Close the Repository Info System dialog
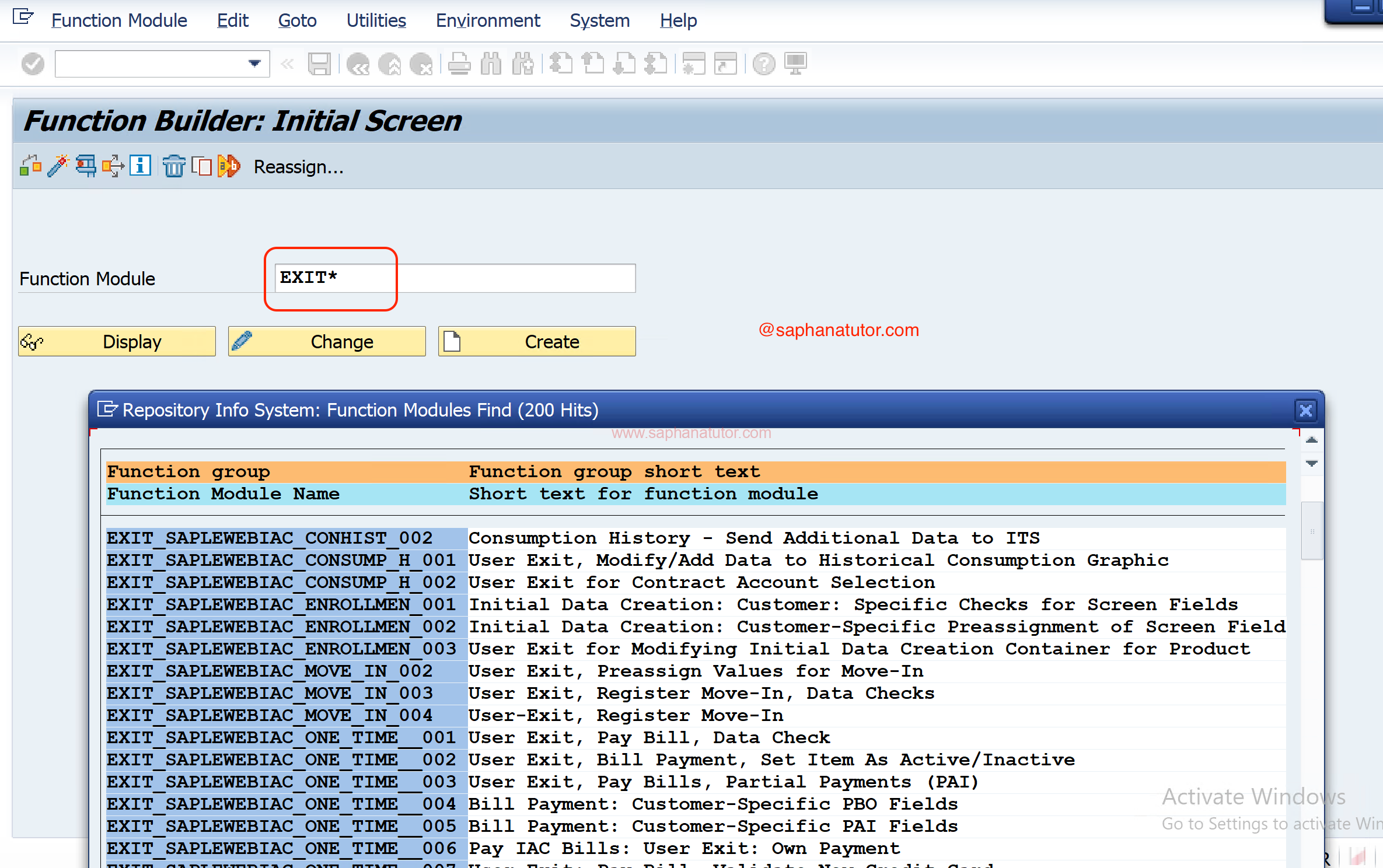 (x=1306, y=410)
